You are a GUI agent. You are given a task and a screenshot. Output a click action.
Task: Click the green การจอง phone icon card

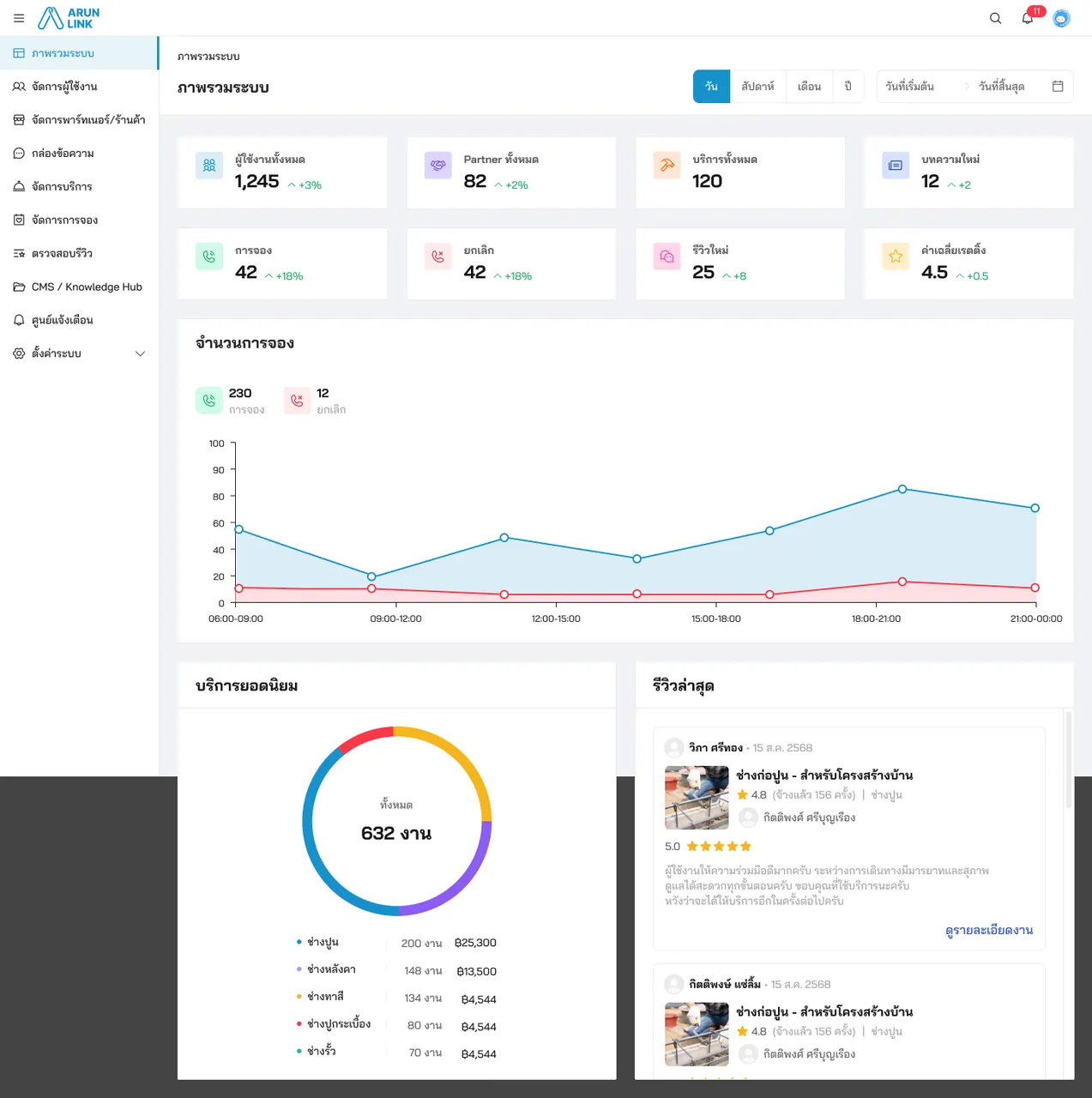click(209, 256)
